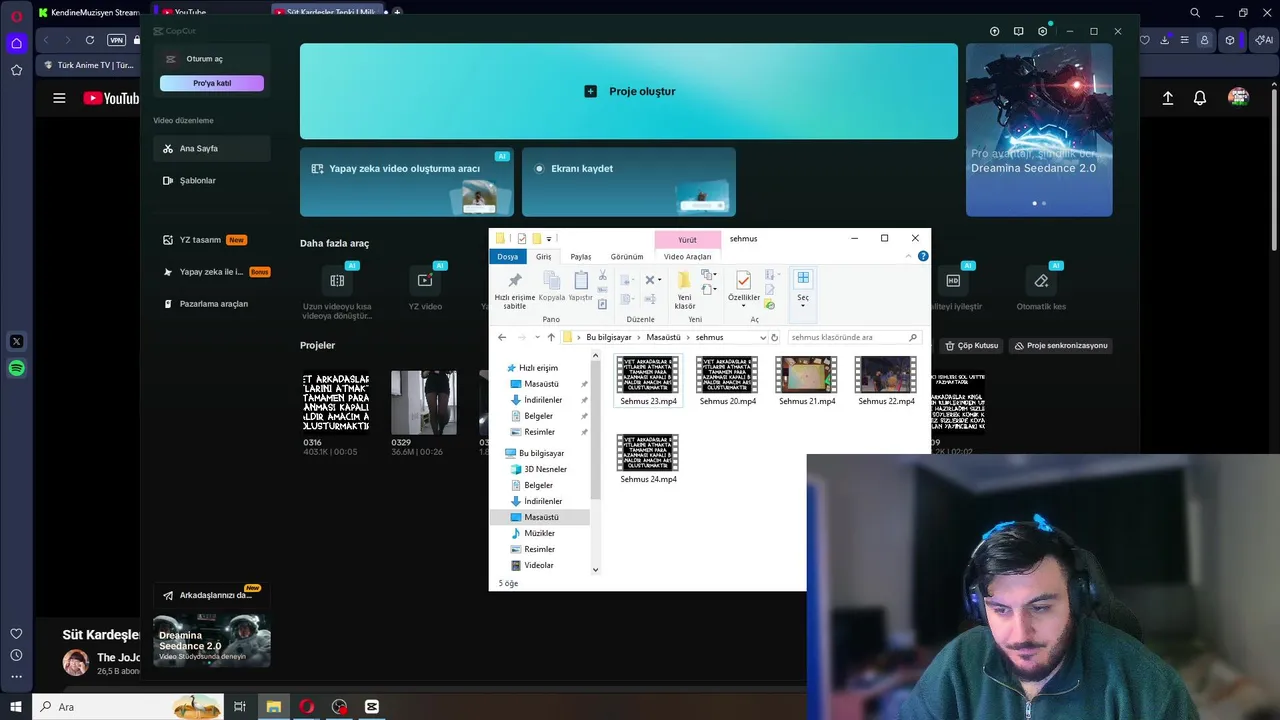Toggle Opera VPN badge in address bar
The image size is (1280, 720).
pyautogui.click(x=116, y=40)
